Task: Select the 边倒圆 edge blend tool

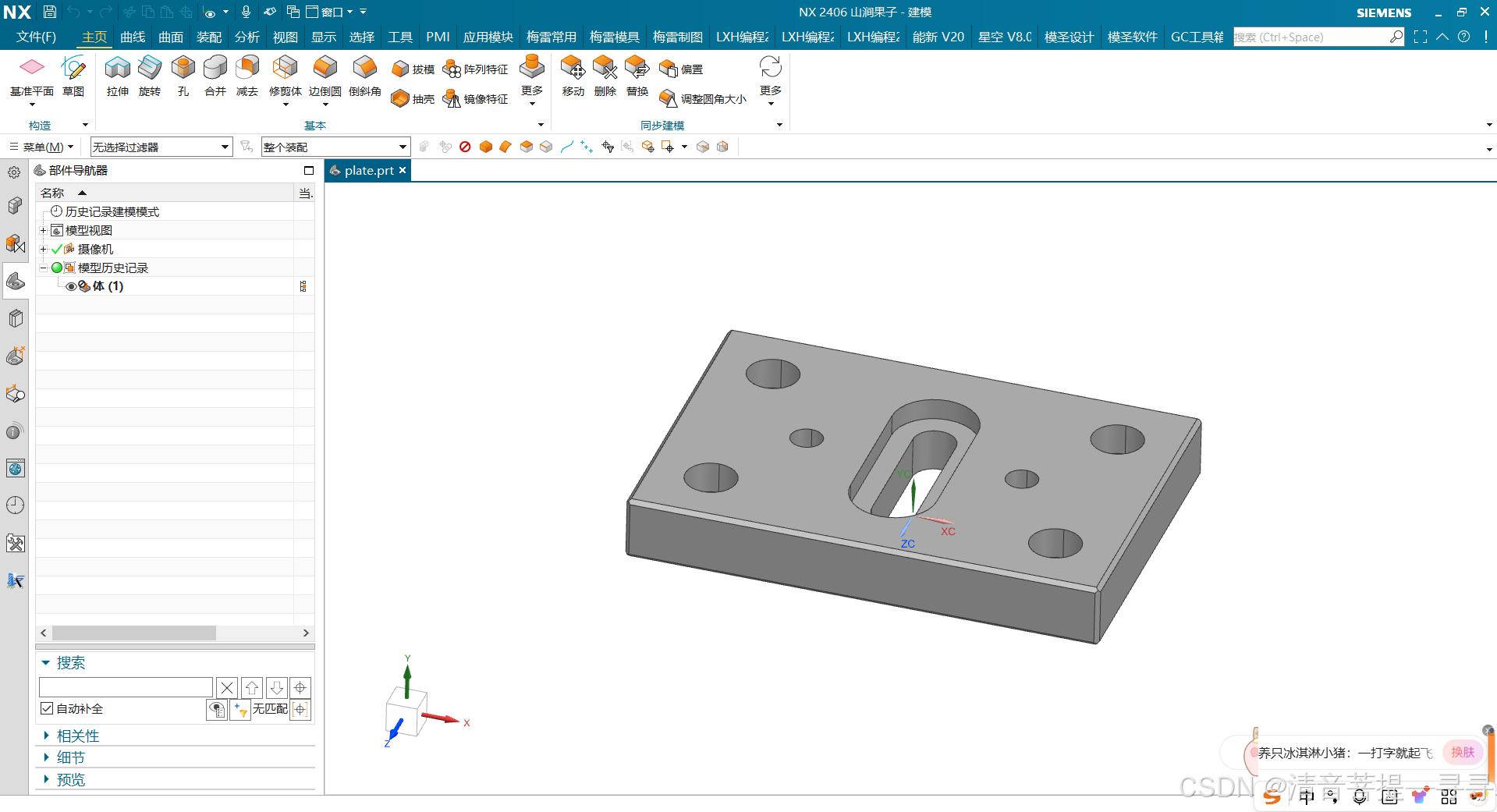Action: [x=325, y=76]
